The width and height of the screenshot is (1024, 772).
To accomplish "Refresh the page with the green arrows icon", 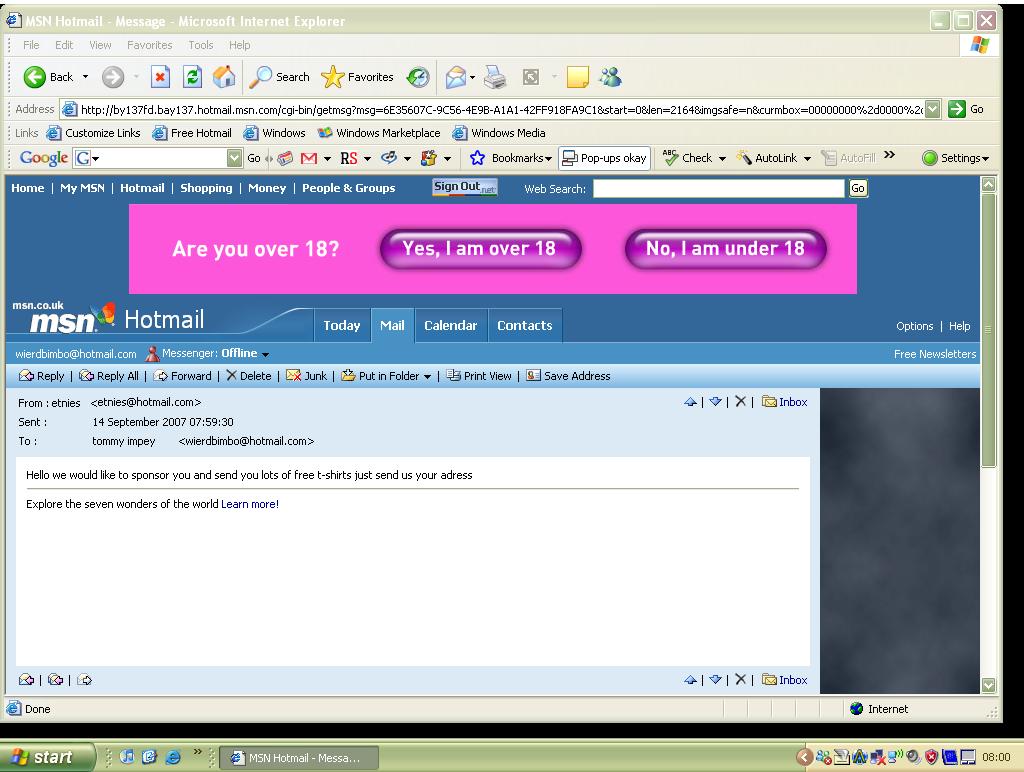I will point(192,77).
